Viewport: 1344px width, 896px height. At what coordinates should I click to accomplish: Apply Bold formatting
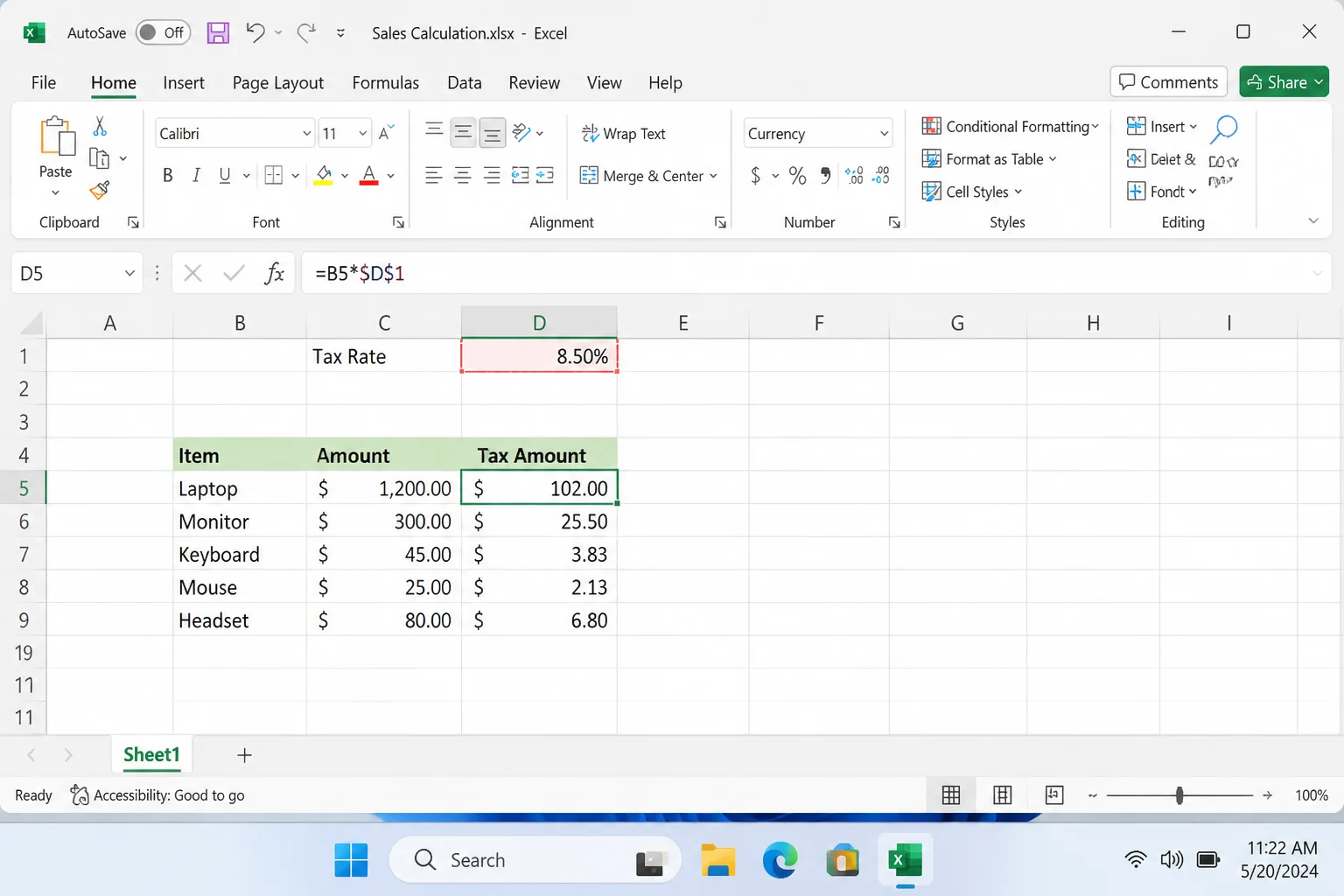pos(167,176)
